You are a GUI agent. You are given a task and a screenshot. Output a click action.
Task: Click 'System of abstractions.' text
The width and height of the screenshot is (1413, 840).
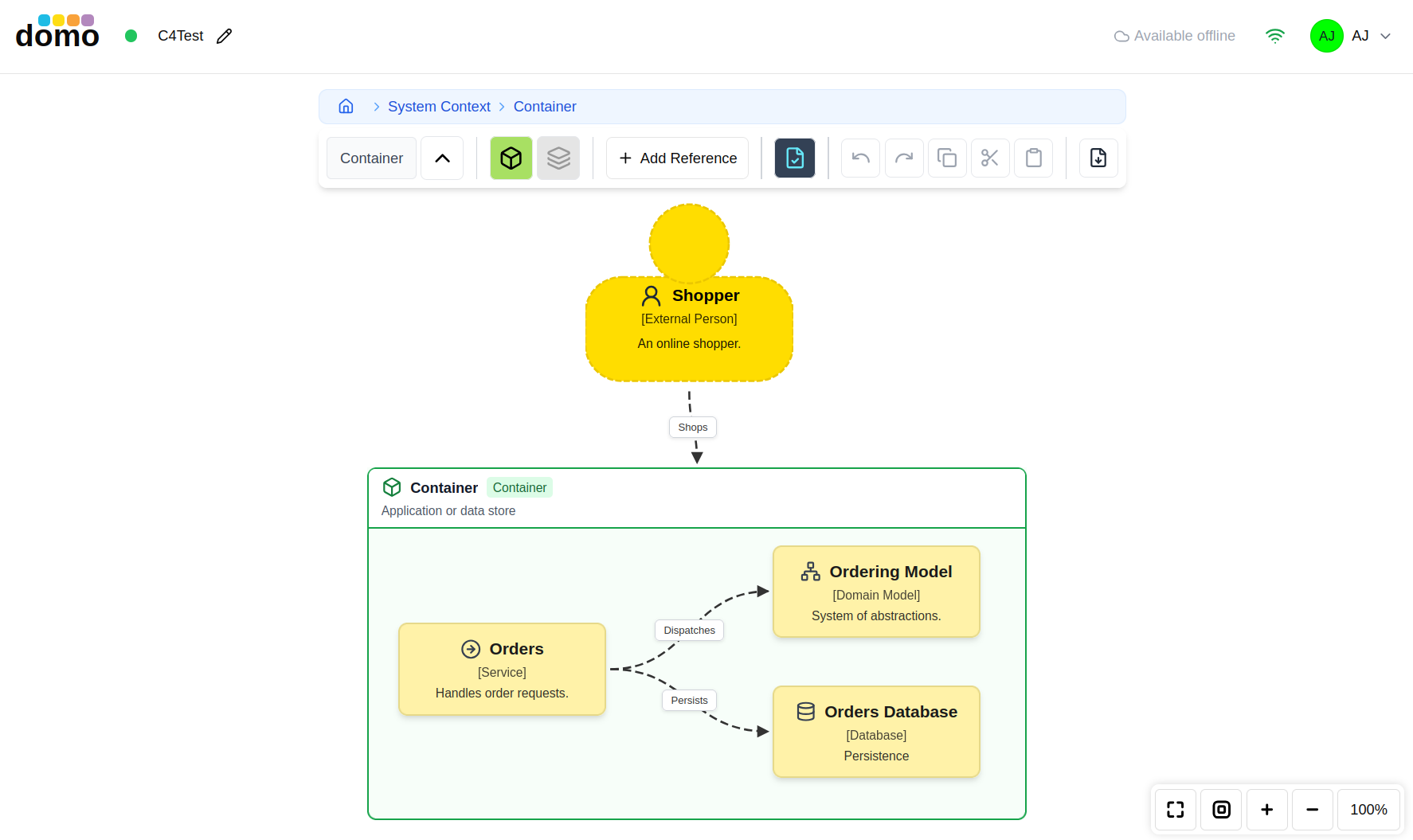click(876, 616)
